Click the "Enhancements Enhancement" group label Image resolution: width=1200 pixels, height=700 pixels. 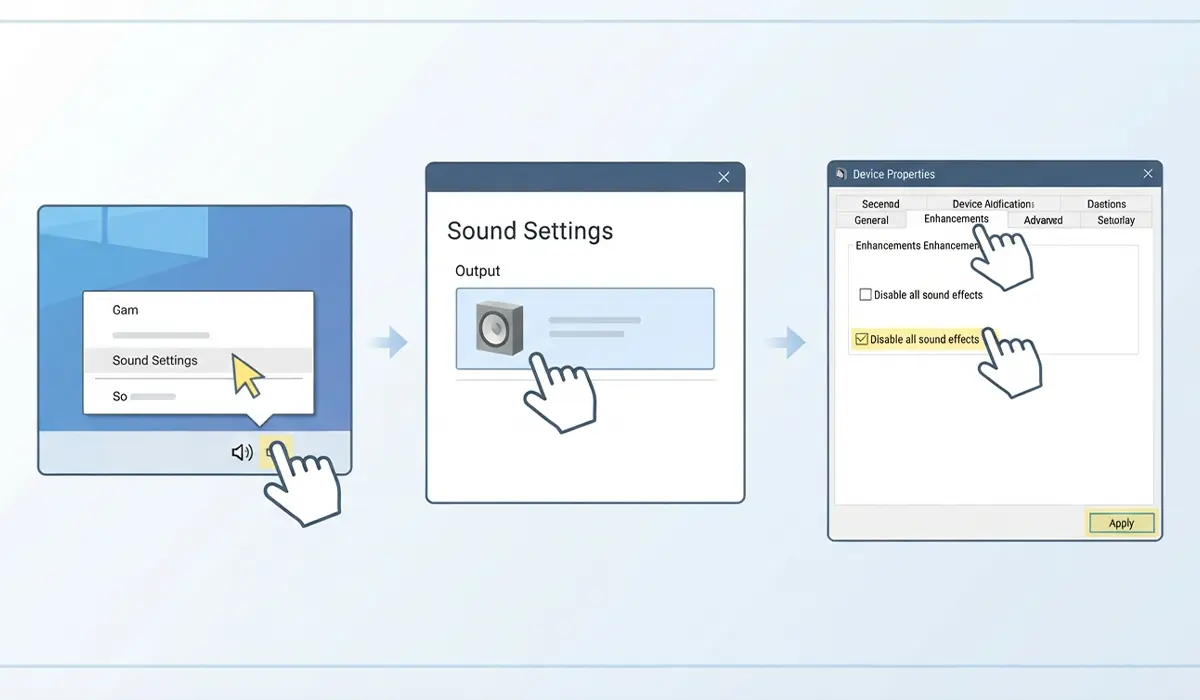[x=917, y=245]
